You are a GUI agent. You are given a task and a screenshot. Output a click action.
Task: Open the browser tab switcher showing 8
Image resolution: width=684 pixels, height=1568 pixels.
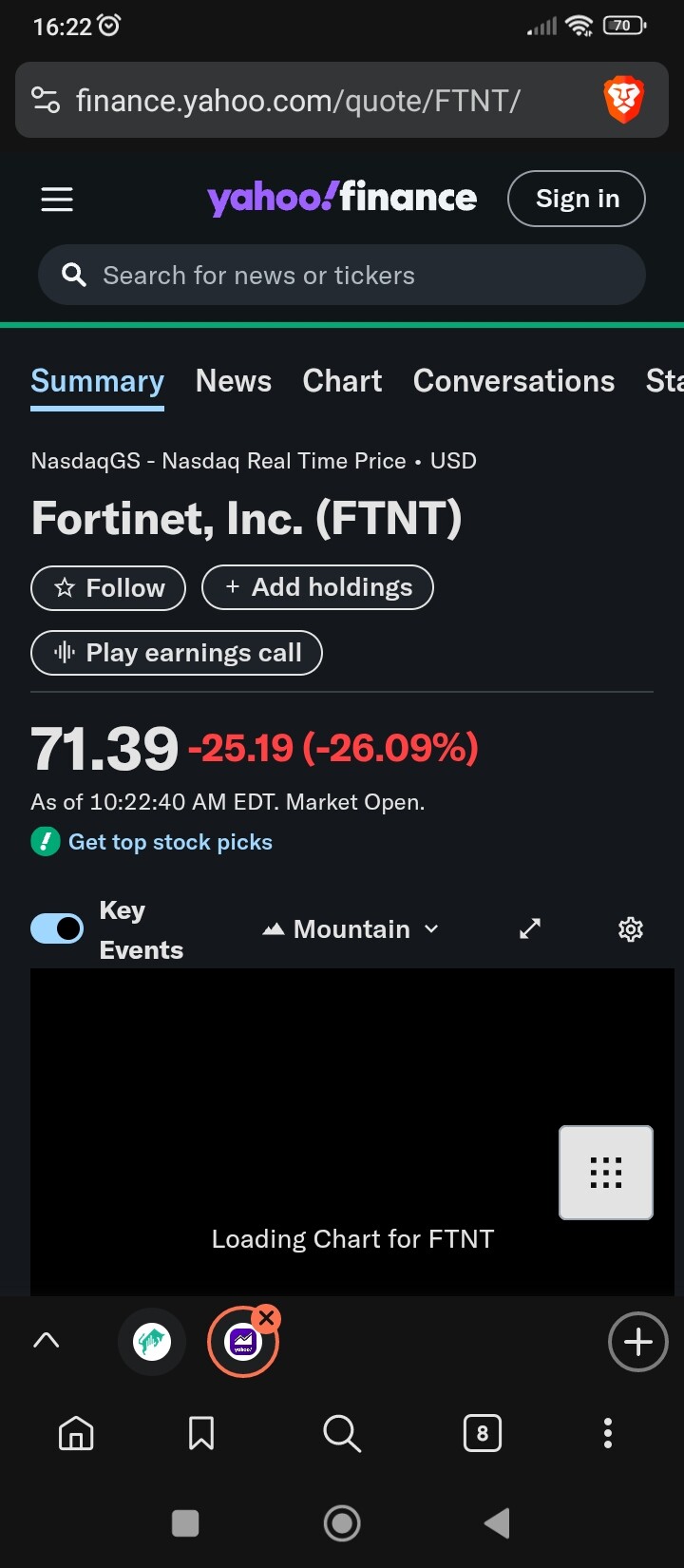coord(482,1433)
